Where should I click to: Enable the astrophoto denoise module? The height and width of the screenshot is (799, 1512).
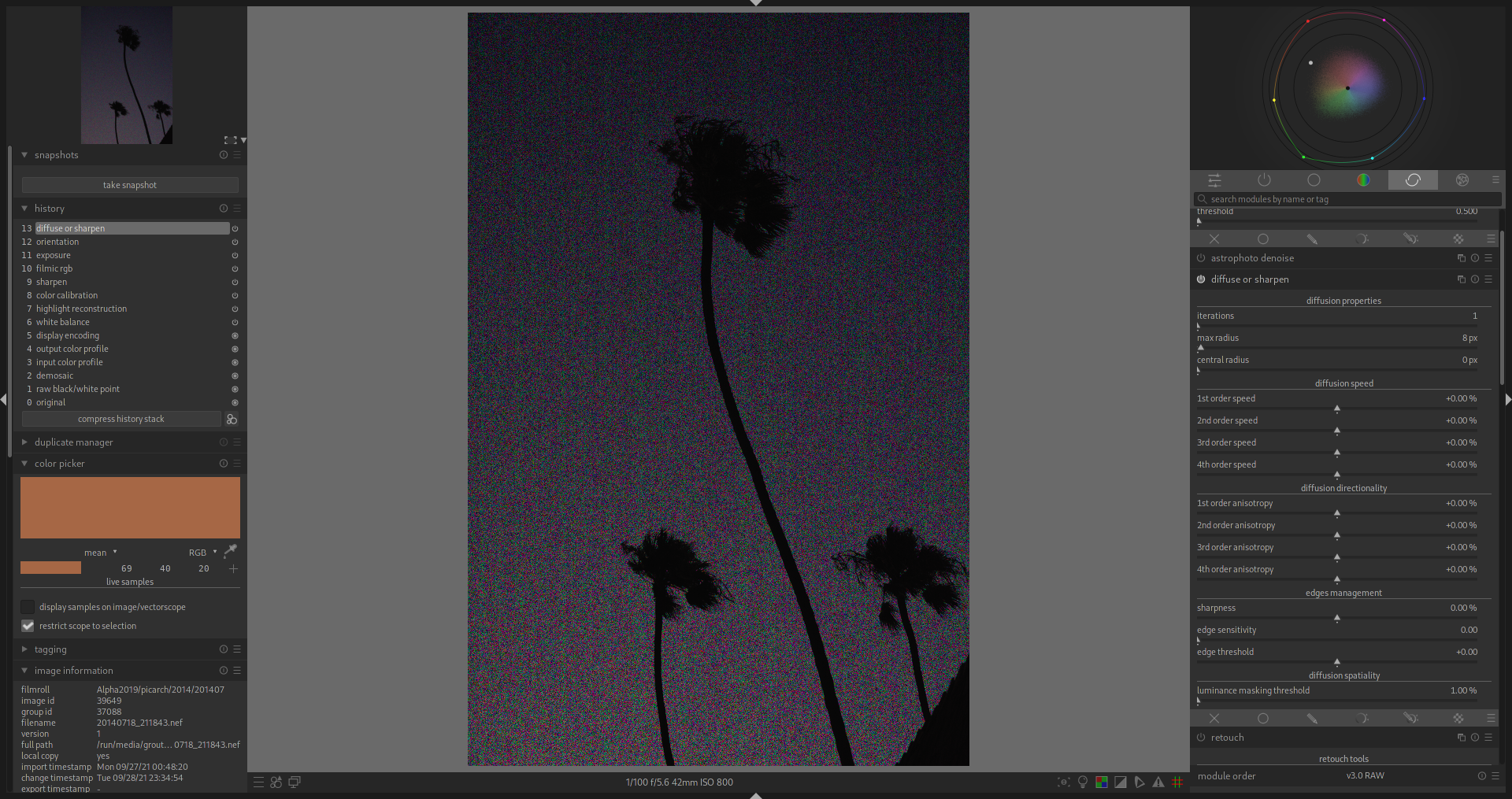coord(1201,258)
